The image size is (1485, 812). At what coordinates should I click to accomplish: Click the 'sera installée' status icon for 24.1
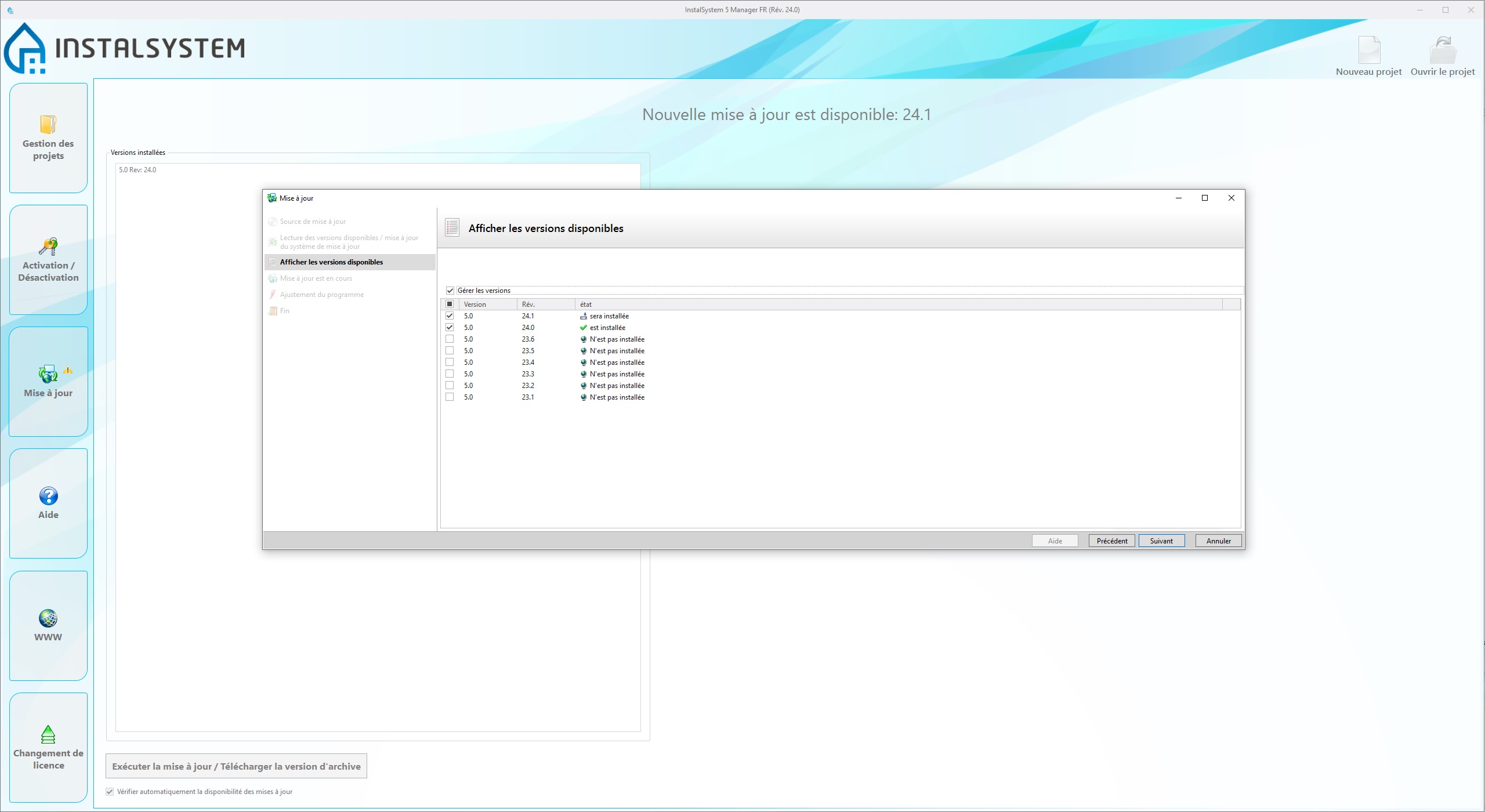coord(584,316)
